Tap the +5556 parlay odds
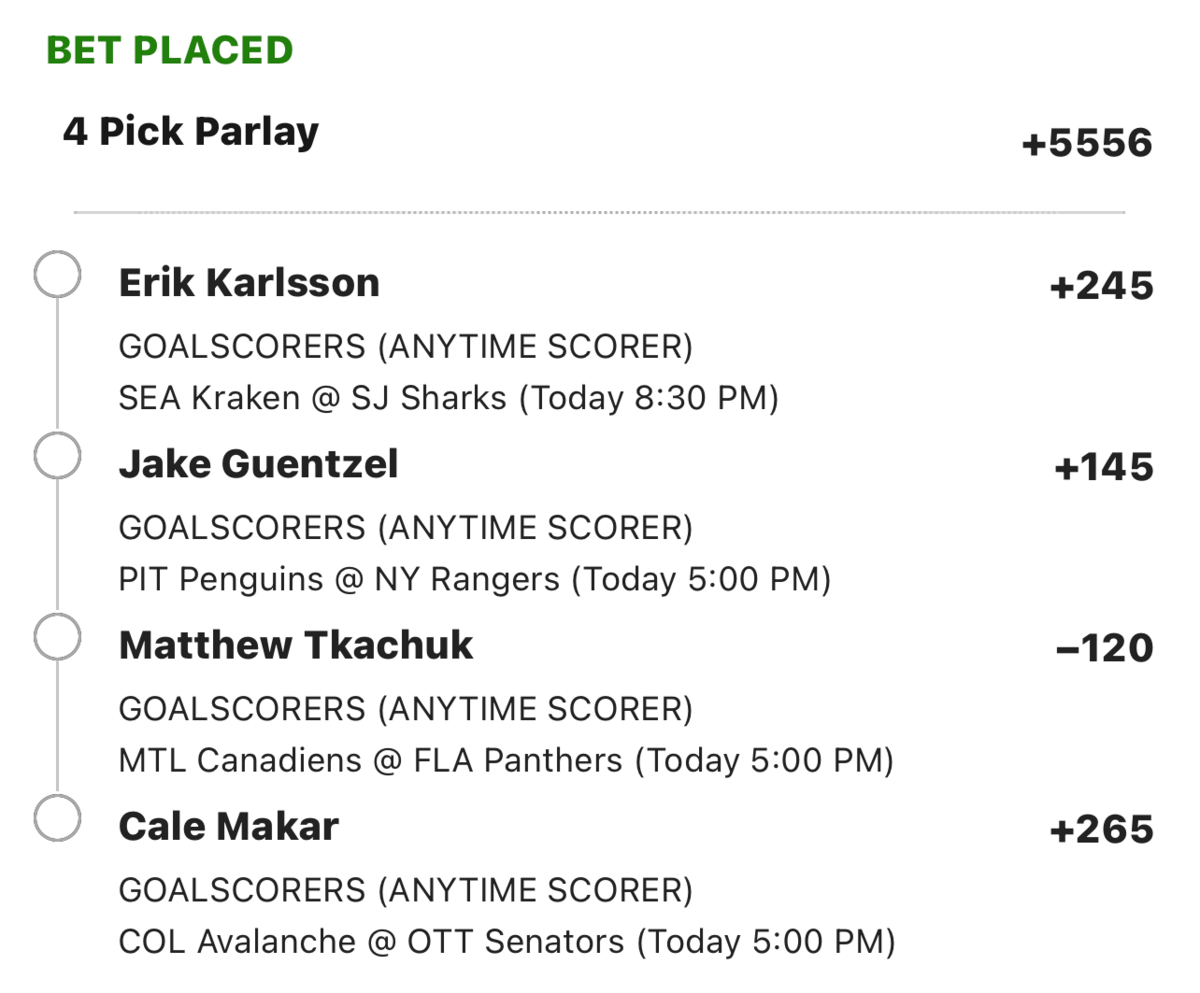This screenshot has height=993, width=1200. pyautogui.click(x=1087, y=145)
